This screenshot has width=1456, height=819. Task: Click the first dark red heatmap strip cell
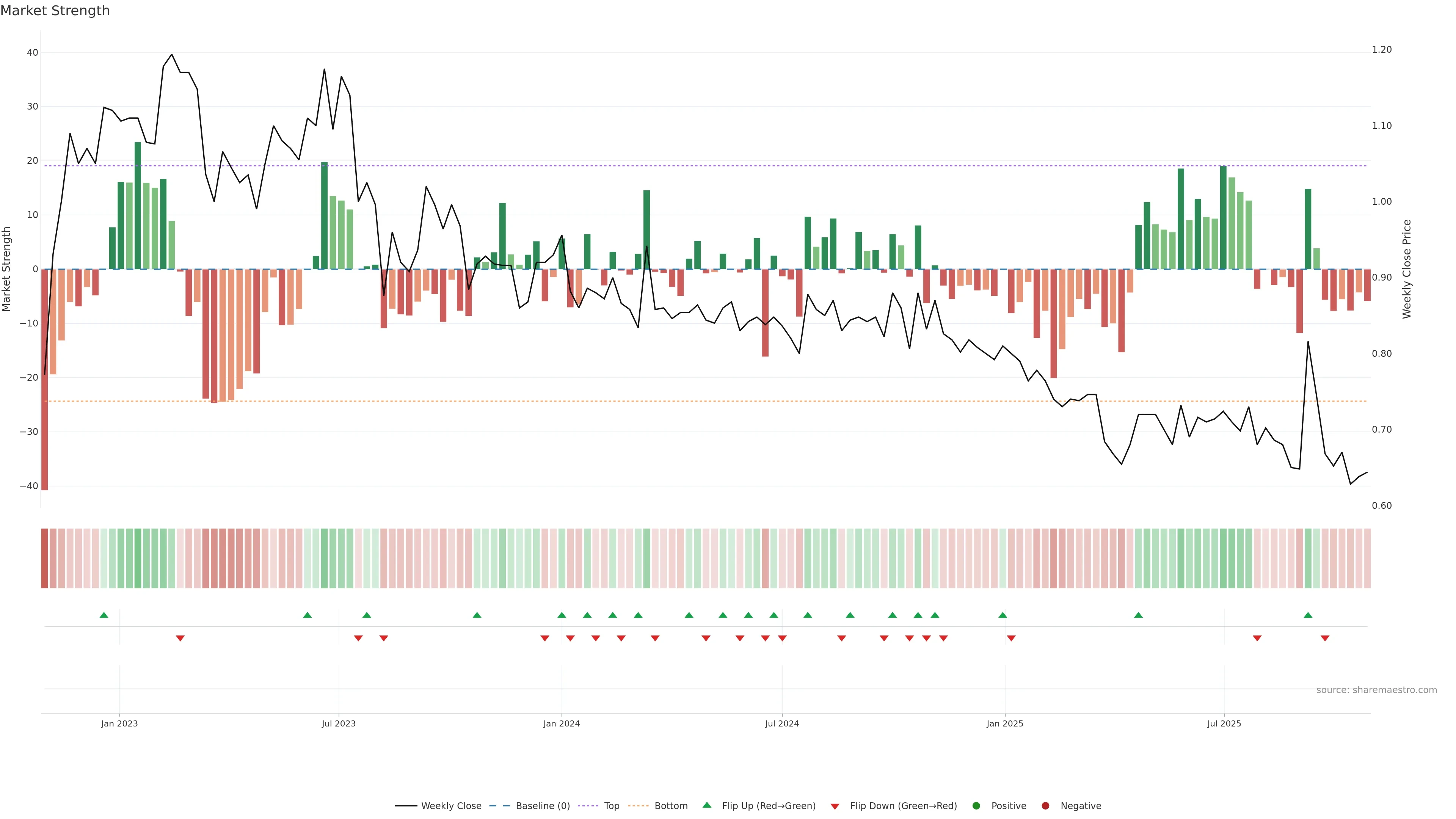[45, 558]
